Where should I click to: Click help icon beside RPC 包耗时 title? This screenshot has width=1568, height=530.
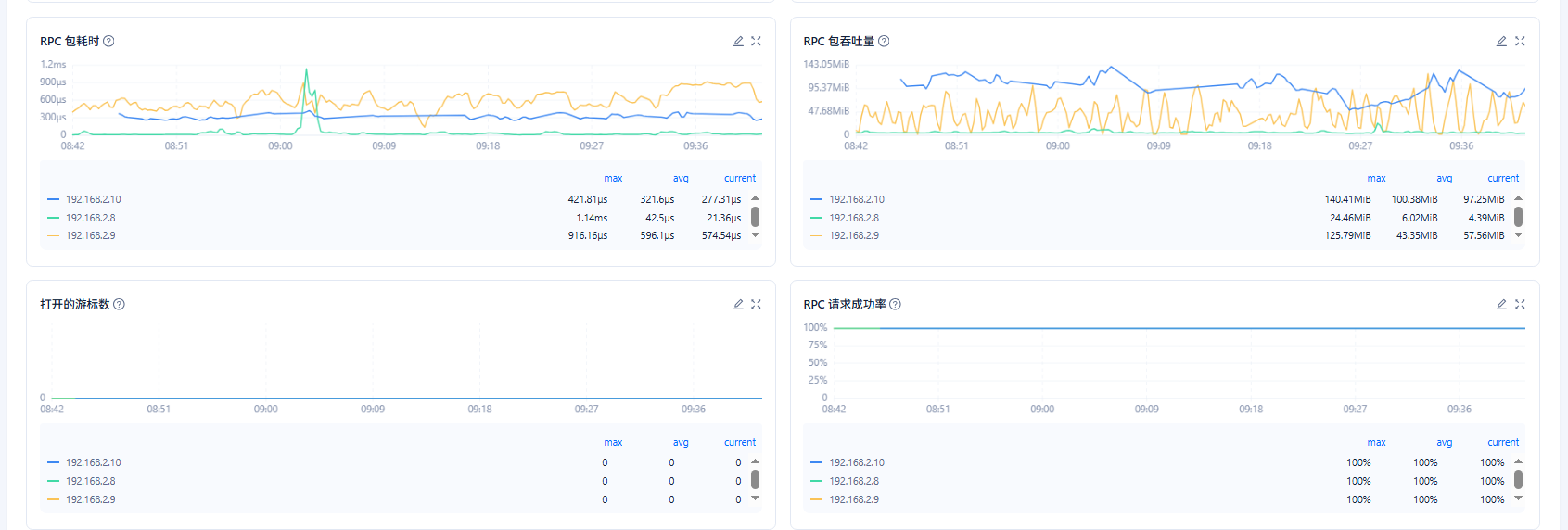[108, 41]
